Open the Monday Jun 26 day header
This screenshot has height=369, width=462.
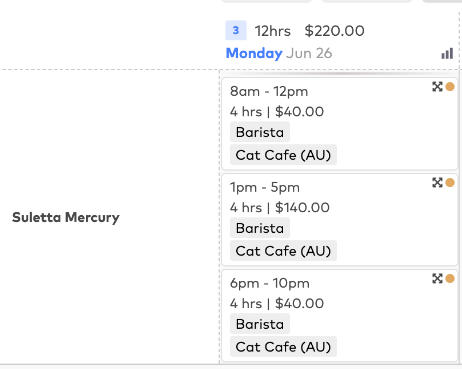coord(279,53)
